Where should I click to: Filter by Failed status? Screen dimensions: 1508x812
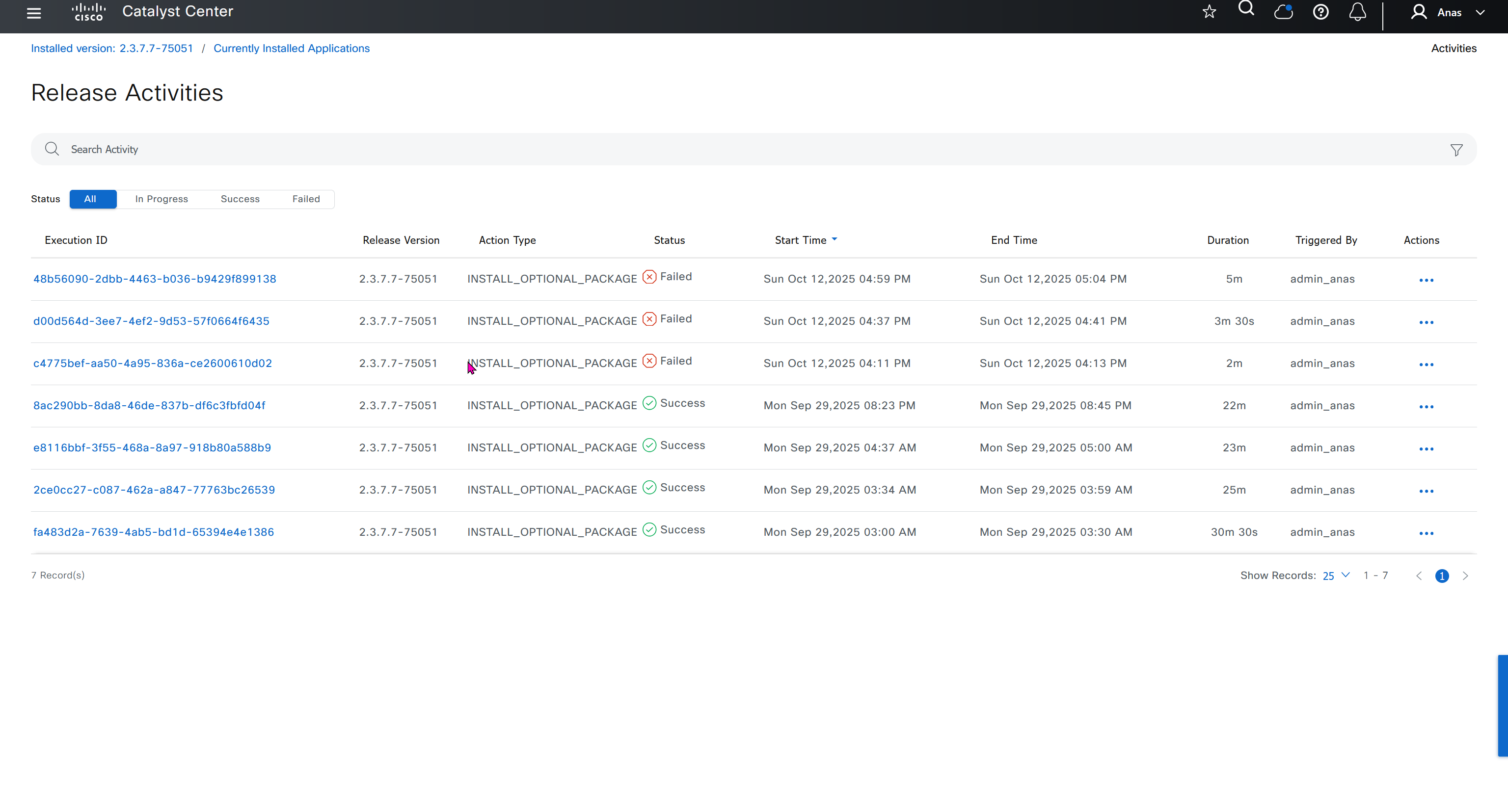(306, 199)
